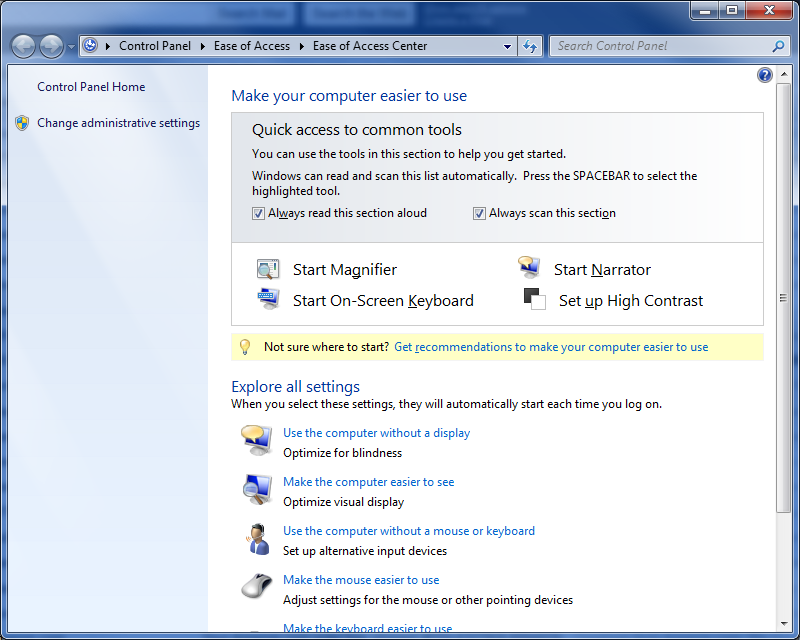Select Control Panel in the breadcrumb bar
This screenshot has height=640, width=800.
[155, 45]
